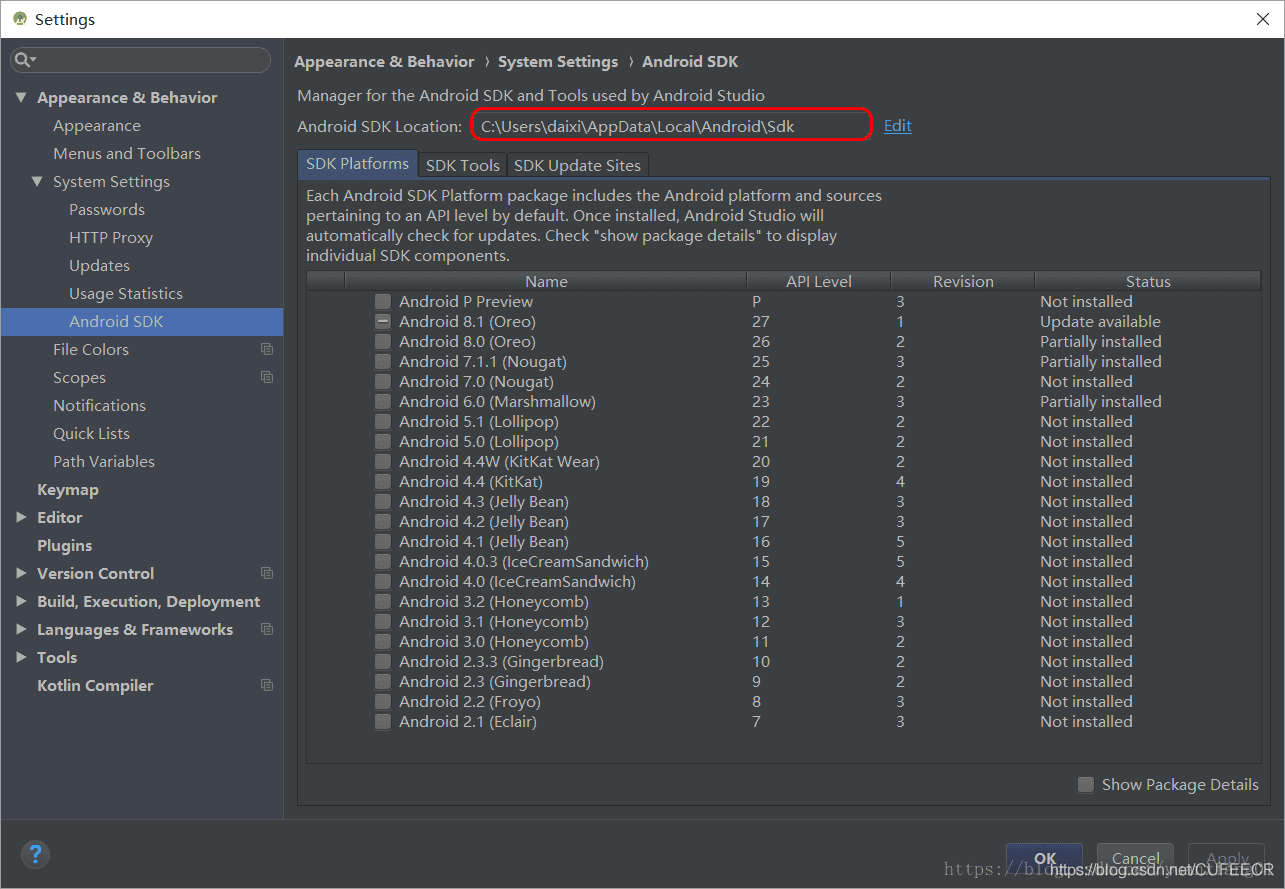
Task: Click the System Settings breadcrumb
Action: point(558,61)
